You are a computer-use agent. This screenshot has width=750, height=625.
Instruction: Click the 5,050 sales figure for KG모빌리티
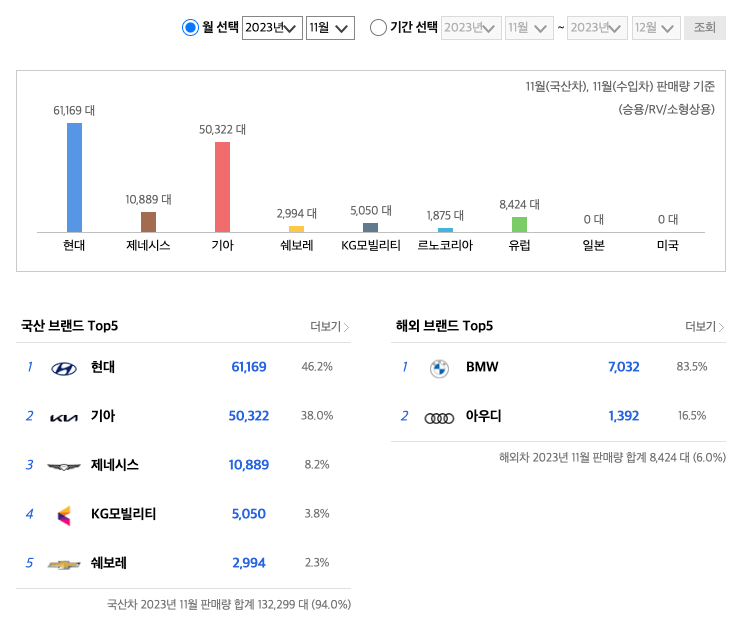[x=249, y=514]
